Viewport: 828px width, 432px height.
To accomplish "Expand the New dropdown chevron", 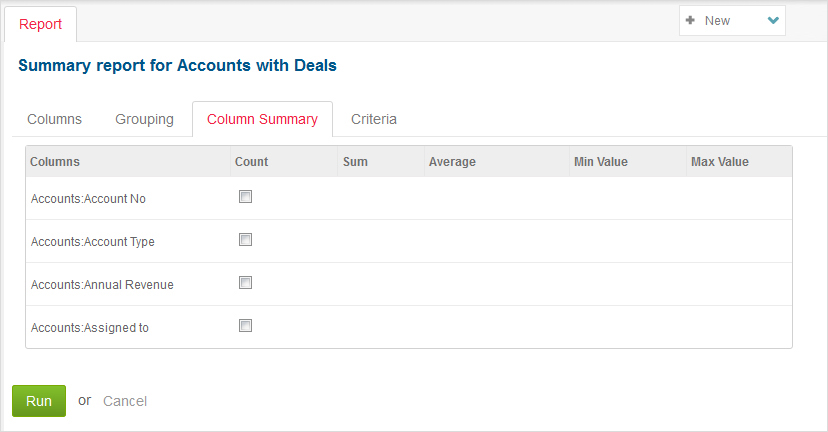I will click(x=773, y=21).
